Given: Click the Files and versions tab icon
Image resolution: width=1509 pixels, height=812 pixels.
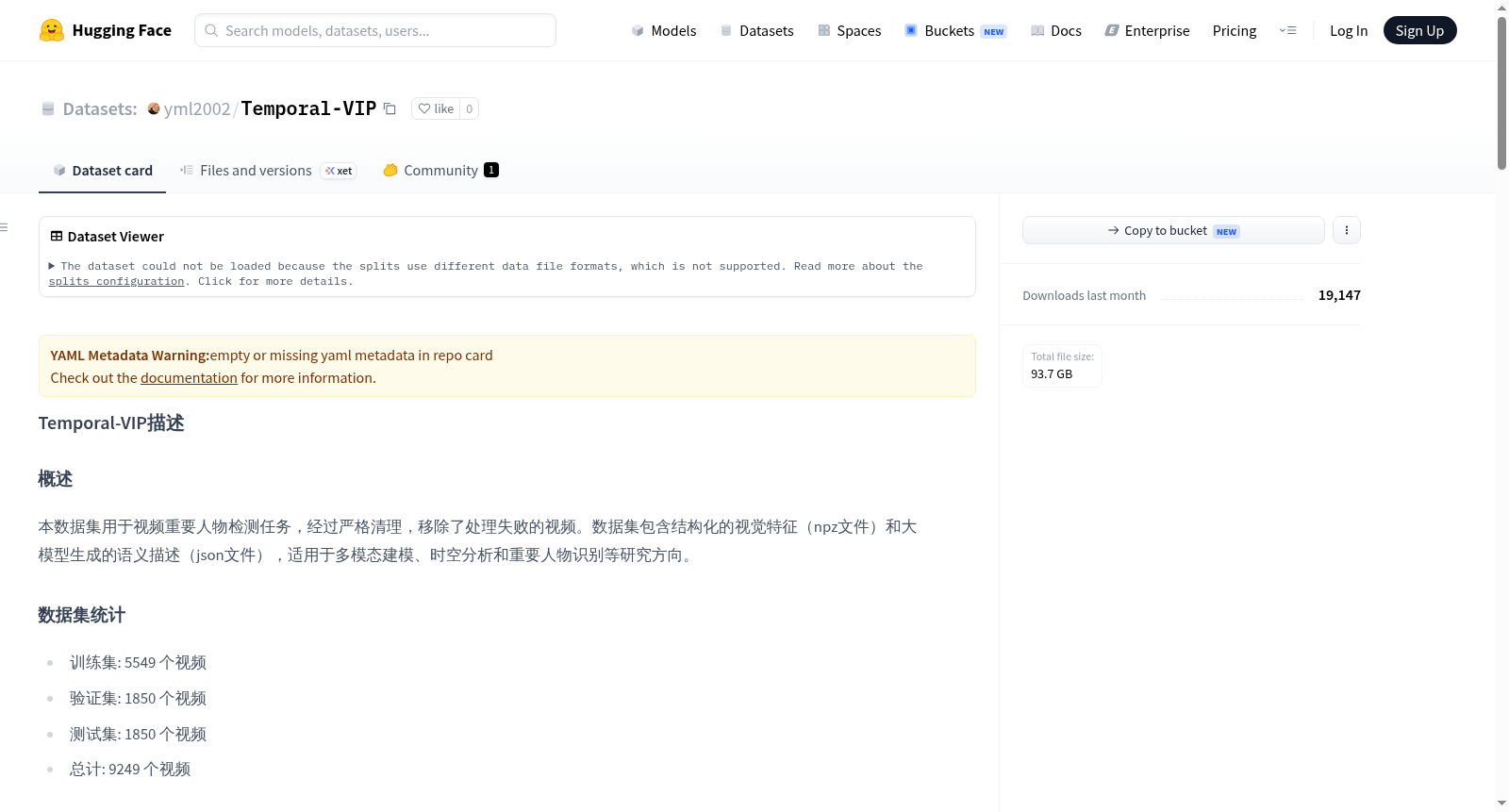Looking at the screenshot, I should point(187,170).
